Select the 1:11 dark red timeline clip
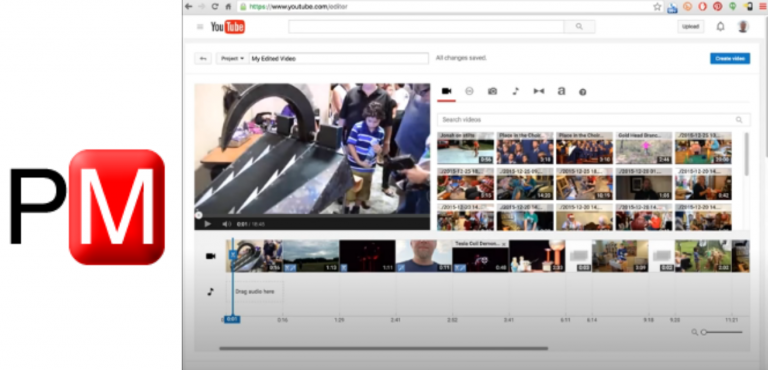Image resolution: width=768 pixels, height=370 pixels. [x=367, y=256]
